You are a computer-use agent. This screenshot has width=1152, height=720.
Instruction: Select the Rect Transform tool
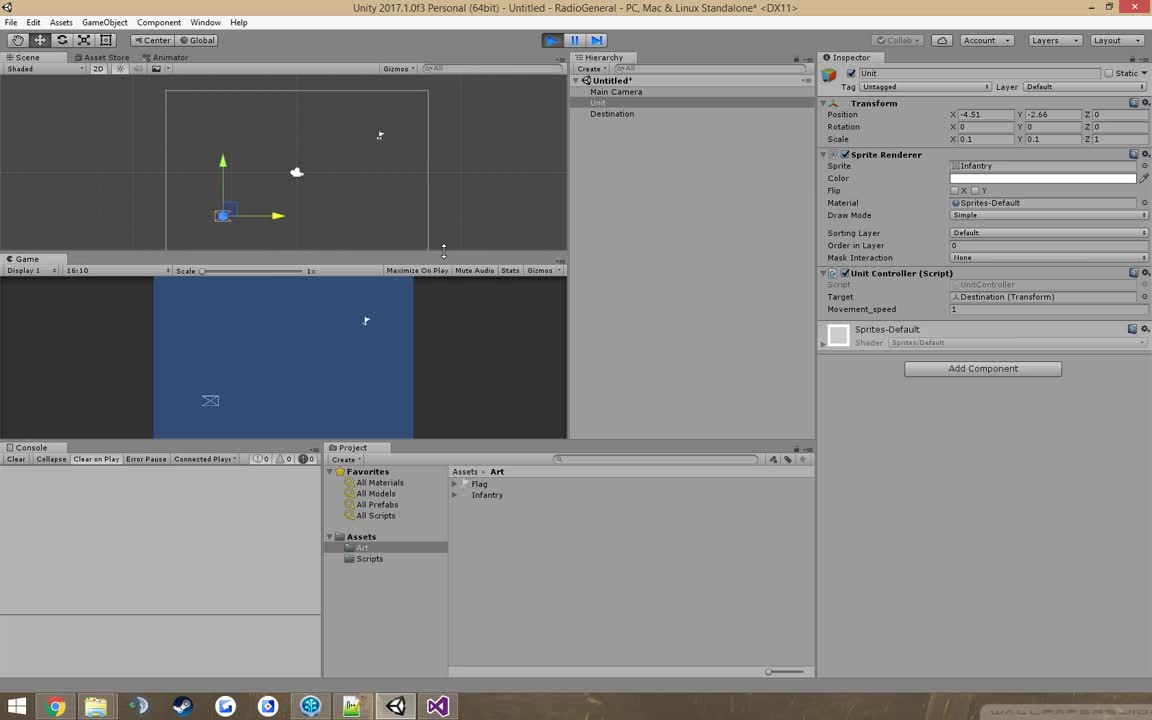click(106, 40)
